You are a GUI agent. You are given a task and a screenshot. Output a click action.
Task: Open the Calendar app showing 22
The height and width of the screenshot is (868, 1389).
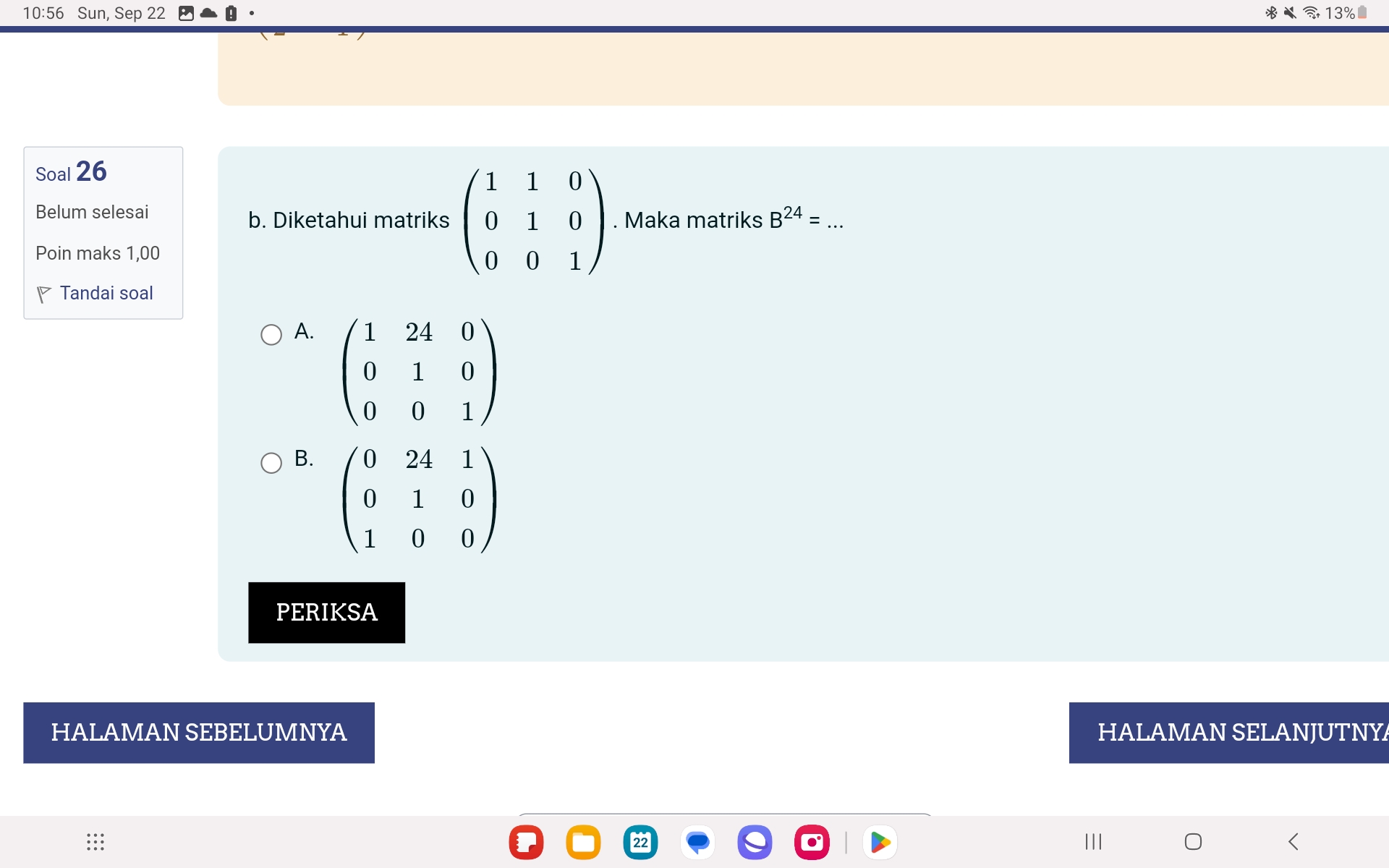pos(640,842)
